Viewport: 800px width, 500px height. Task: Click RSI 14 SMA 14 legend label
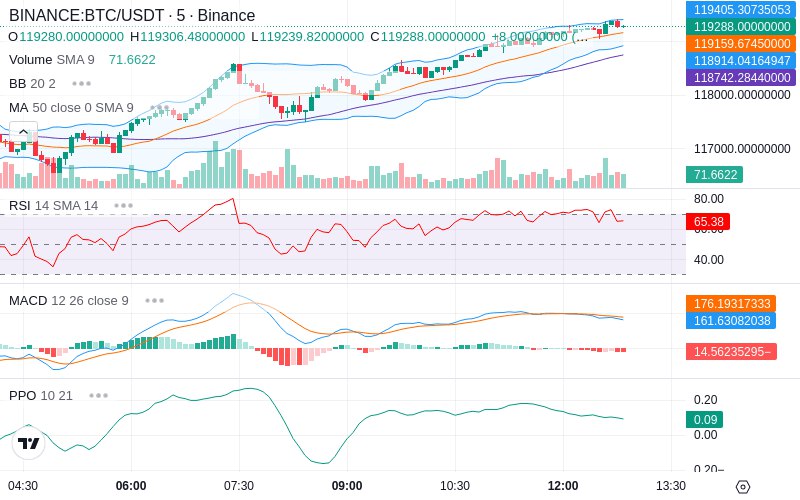(x=54, y=206)
